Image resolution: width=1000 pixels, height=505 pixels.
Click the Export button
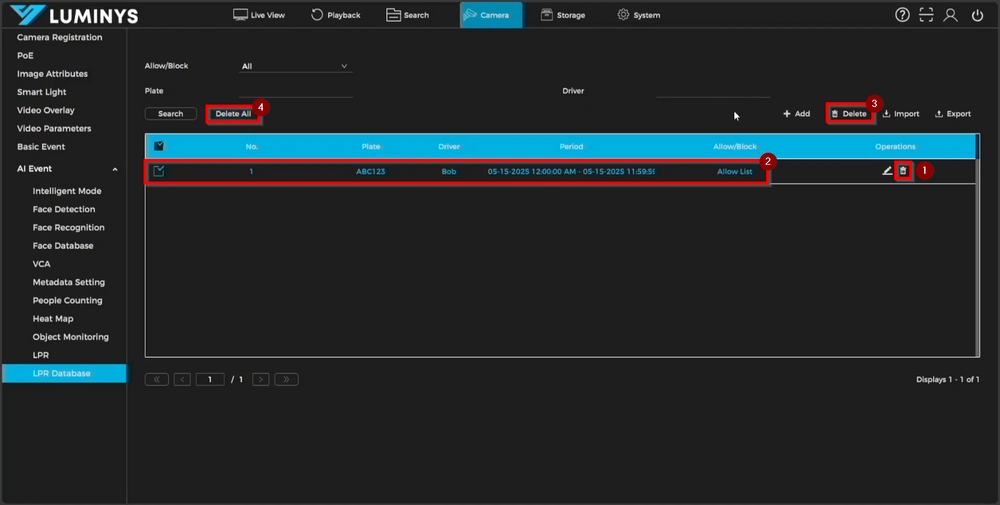[952, 114]
